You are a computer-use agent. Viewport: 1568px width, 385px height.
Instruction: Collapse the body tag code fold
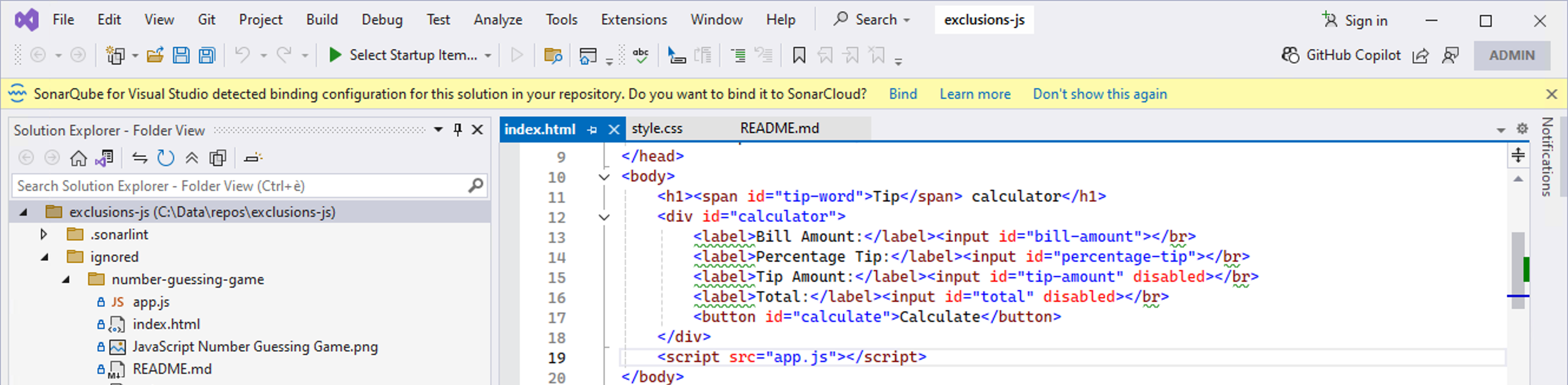click(x=604, y=177)
